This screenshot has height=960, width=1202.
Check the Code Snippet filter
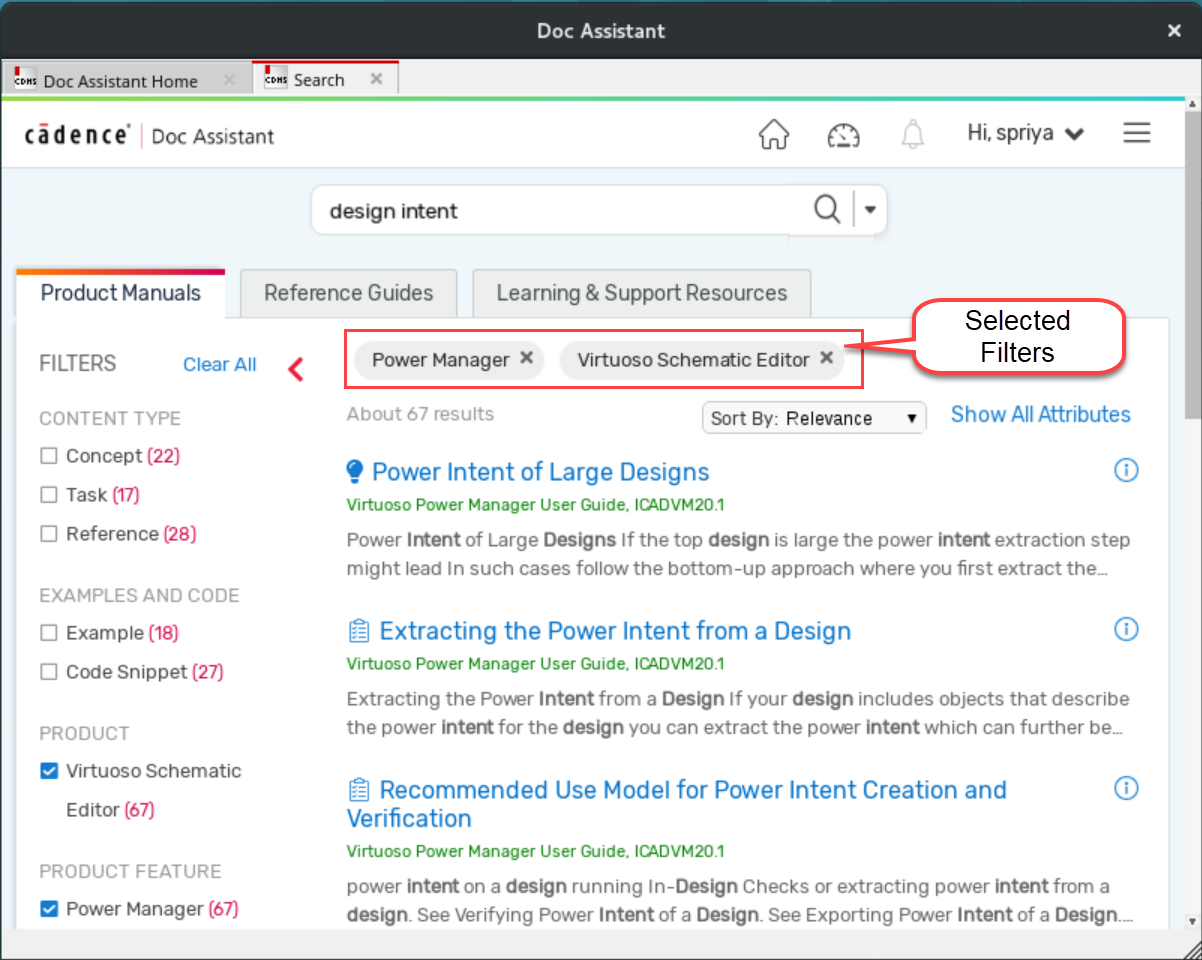[49, 672]
